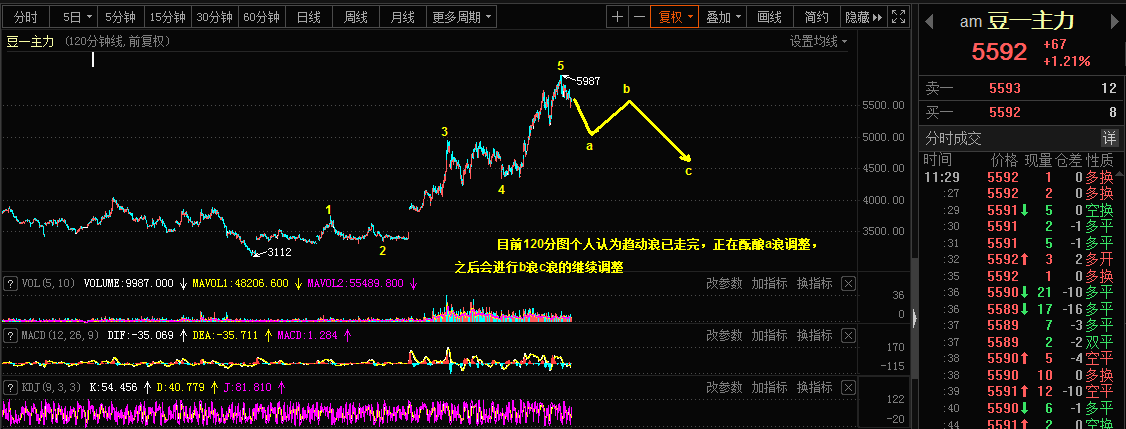The height and width of the screenshot is (429, 1126).
Task: Hide side panel via 隐藏 button
Action: pyautogui.click(x=863, y=17)
